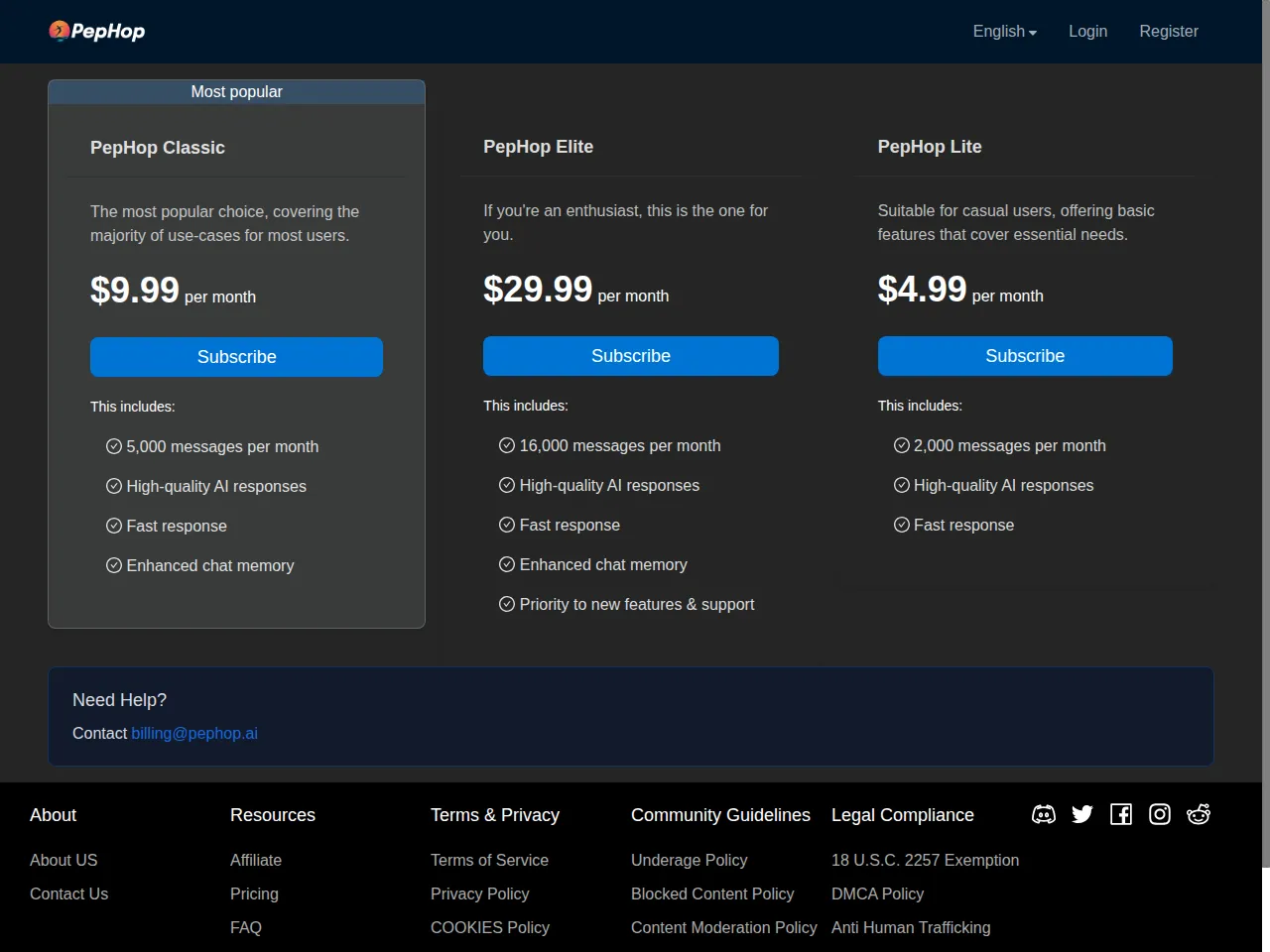The height and width of the screenshot is (952, 1270).
Task: Go to PepHop home via logo
Action: click(x=97, y=31)
